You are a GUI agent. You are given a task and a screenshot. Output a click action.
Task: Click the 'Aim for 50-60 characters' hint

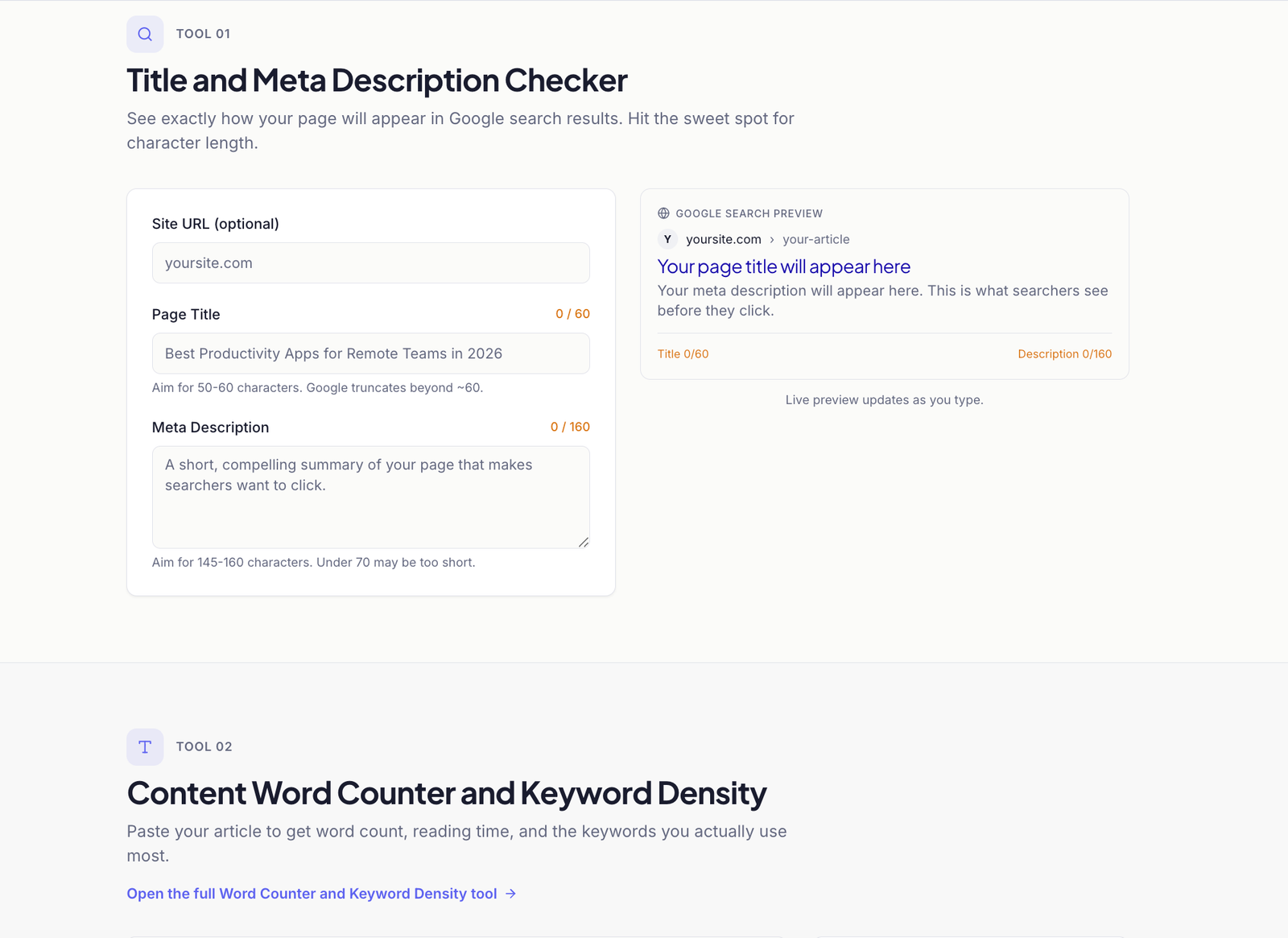[317, 388]
